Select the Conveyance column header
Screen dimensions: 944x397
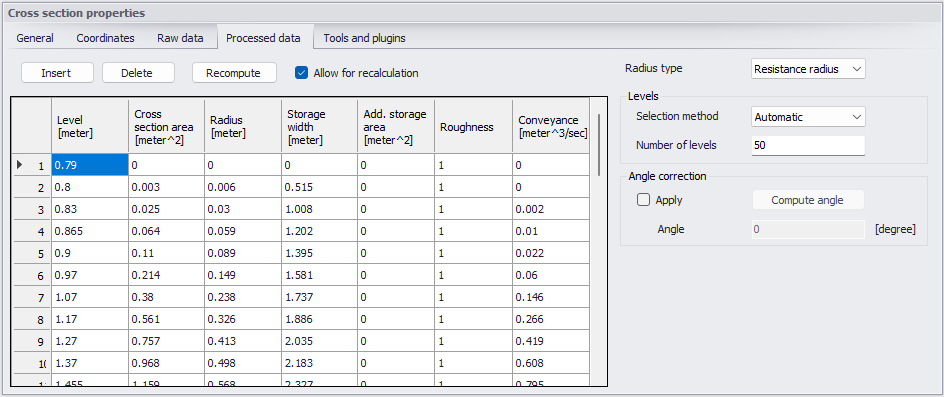(x=551, y=127)
